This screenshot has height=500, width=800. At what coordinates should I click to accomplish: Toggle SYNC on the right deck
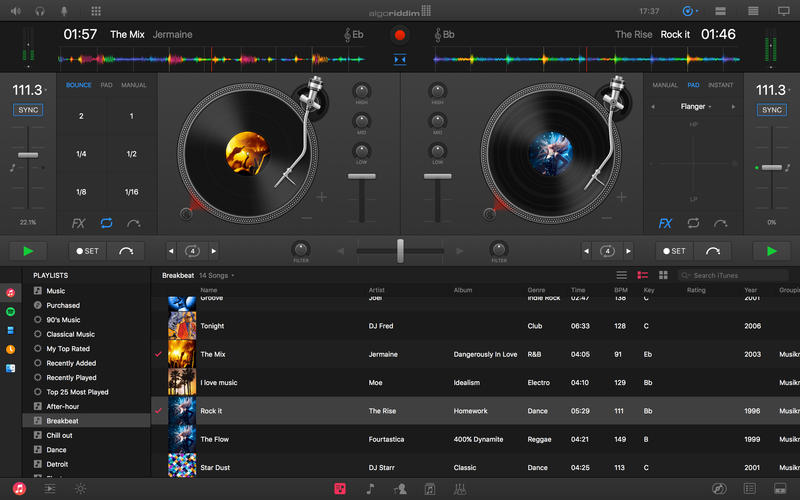[x=771, y=110]
